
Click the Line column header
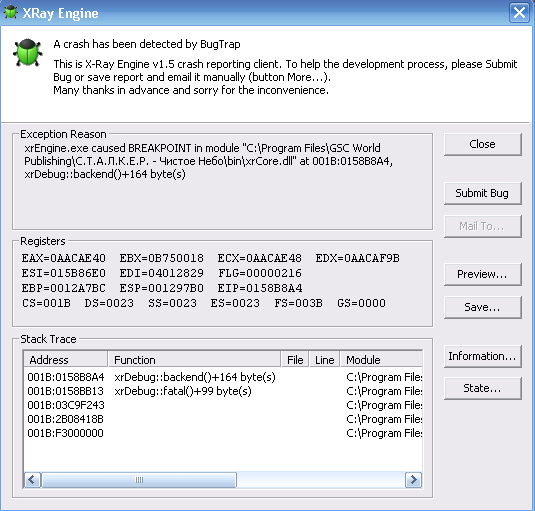324,360
